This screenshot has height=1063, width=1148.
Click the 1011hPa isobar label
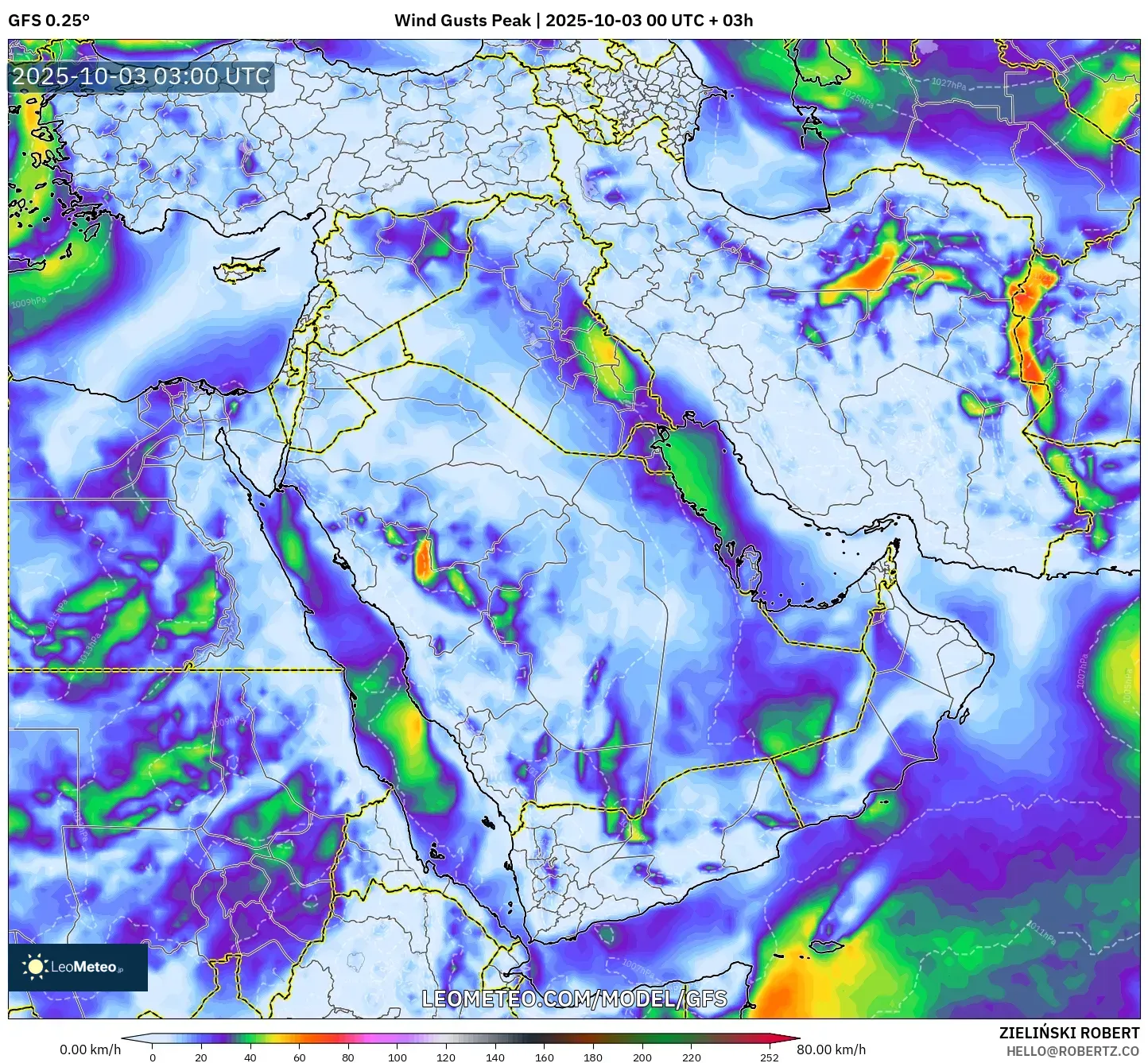coord(1041,933)
